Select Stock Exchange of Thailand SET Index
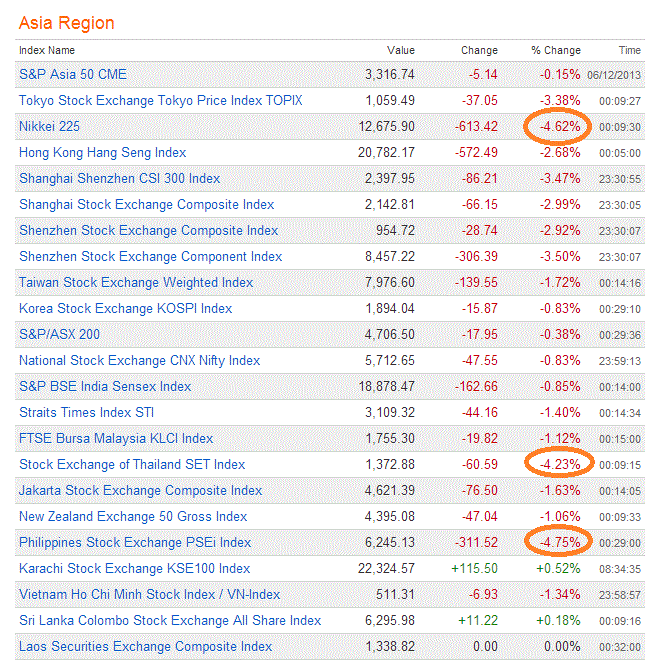This screenshot has height=669, width=662. pos(132,465)
